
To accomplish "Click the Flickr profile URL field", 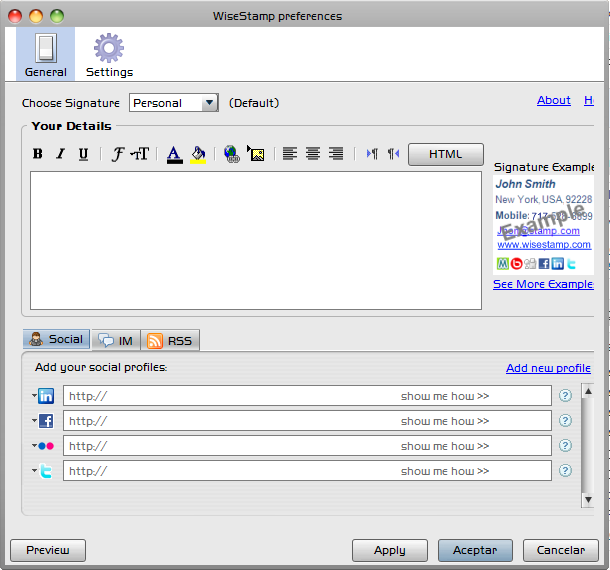I will [x=307, y=445].
